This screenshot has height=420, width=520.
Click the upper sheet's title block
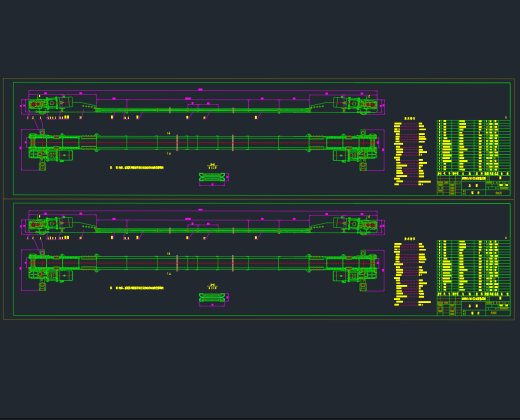[x=473, y=185]
